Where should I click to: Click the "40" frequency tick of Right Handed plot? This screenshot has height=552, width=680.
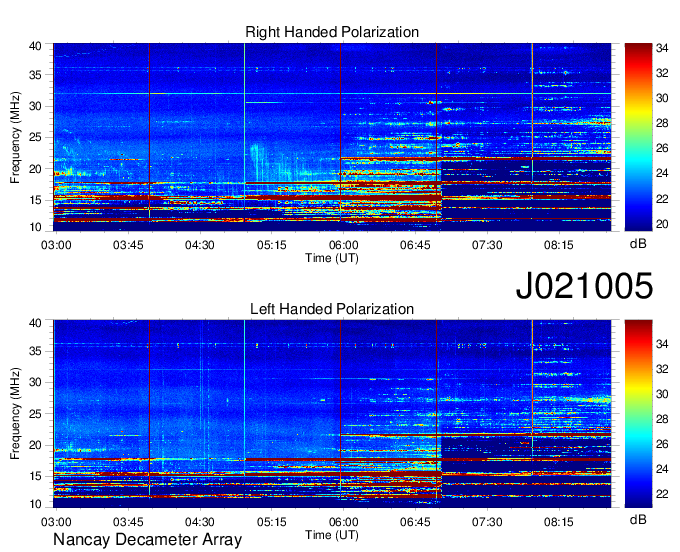point(35,46)
